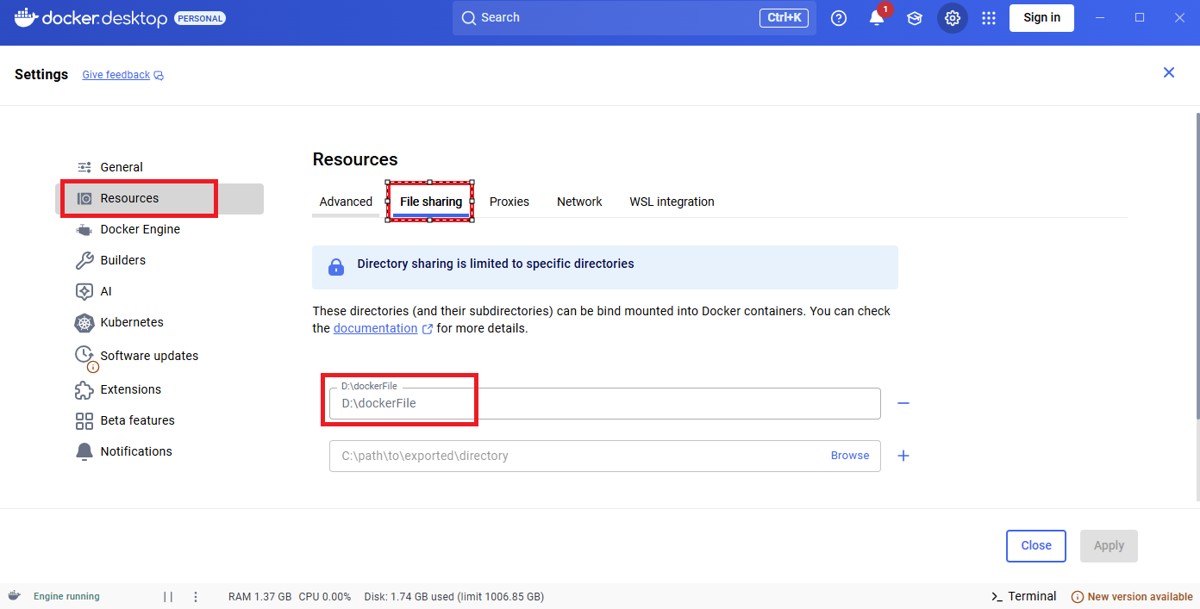The width and height of the screenshot is (1200, 609).
Task: Open the Terminal from the status bar
Action: coord(1024,597)
